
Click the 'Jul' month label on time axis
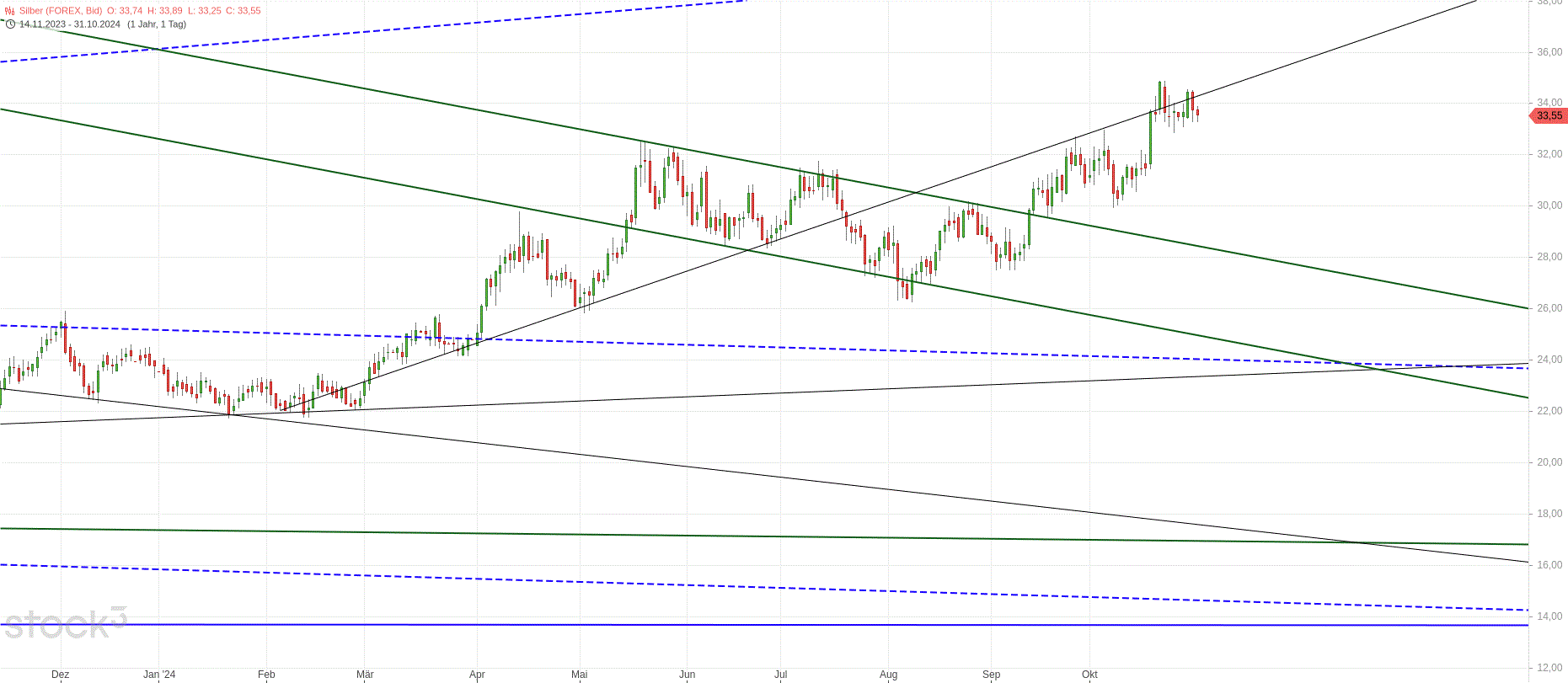(781, 675)
